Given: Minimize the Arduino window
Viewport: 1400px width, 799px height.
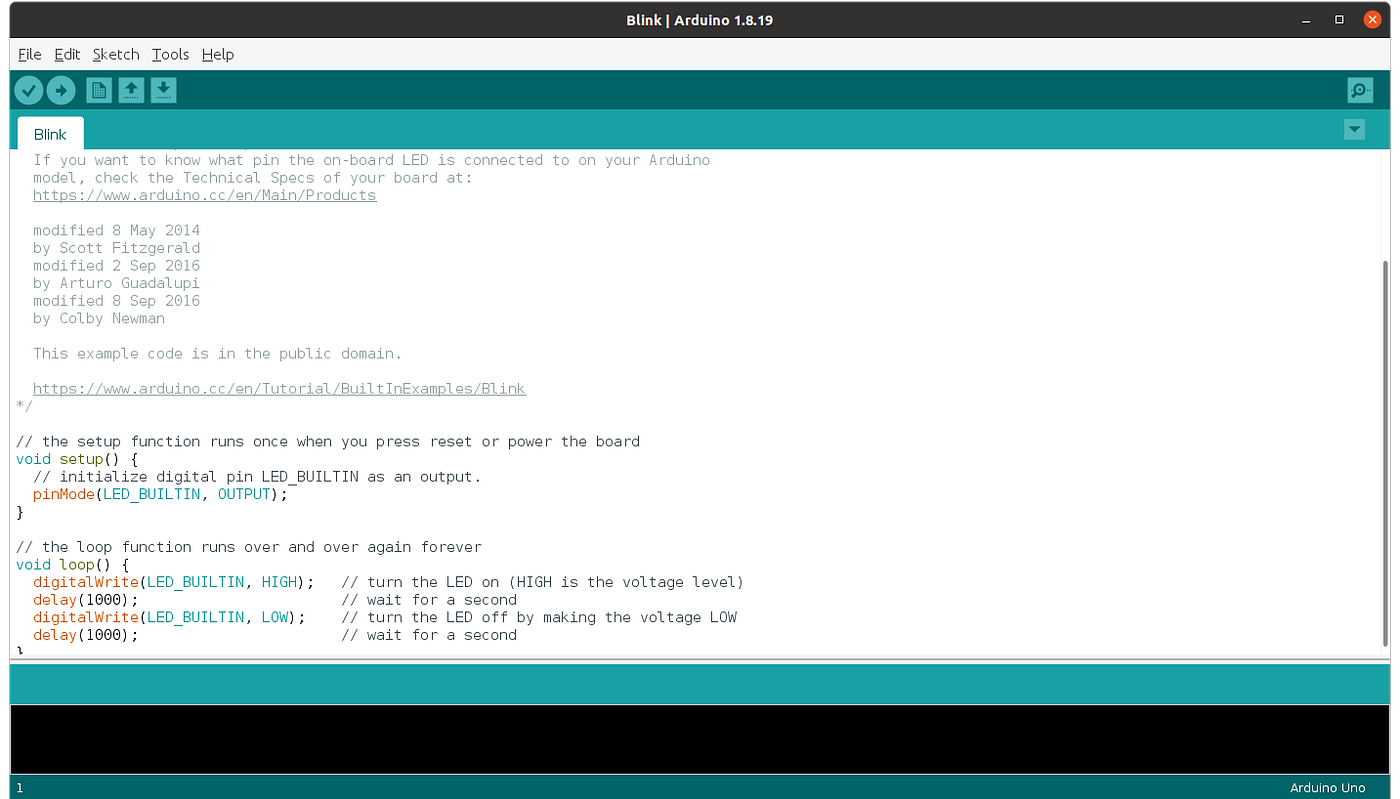Looking at the screenshot, I should (1307, 20).
